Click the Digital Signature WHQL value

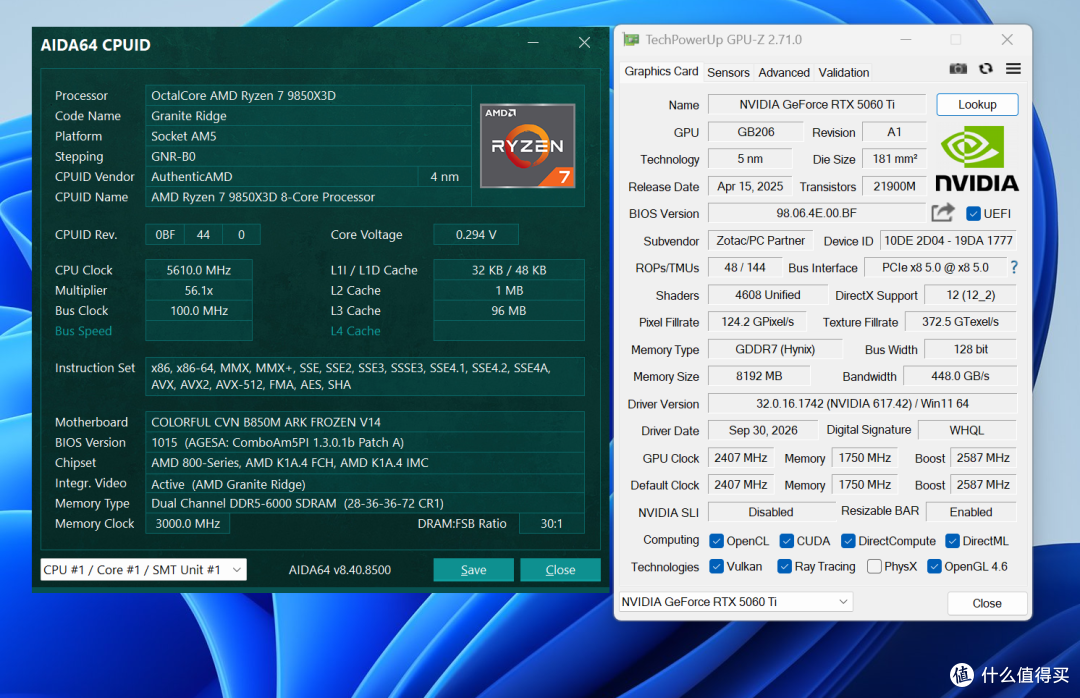pos(967,430)
